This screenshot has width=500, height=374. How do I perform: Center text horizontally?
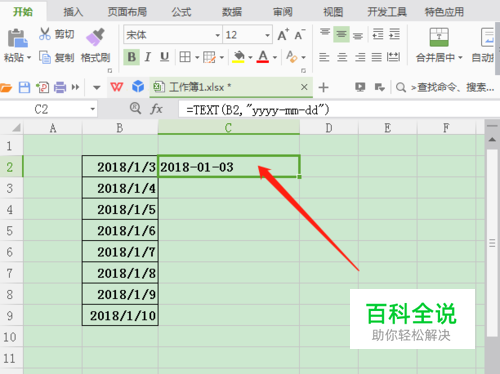click(x=342, y=57)
